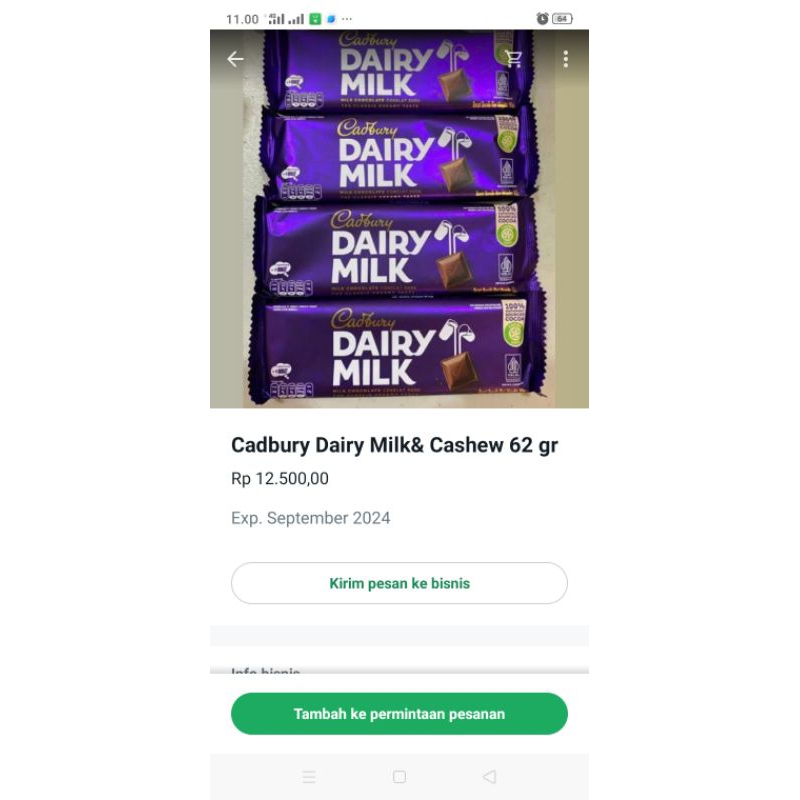Tap the partially hidden Info bisnis heading
Screen dimensions: 800x800
(x=265, y=670)
